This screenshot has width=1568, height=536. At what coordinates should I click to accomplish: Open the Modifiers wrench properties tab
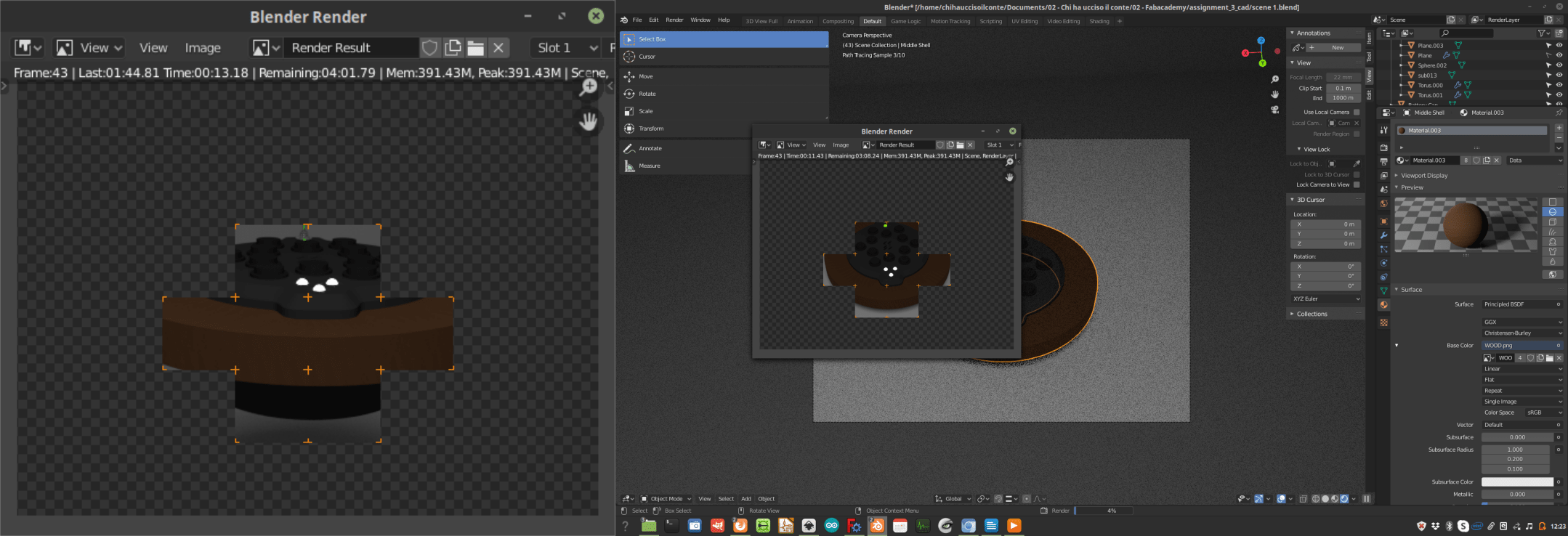pyautogui.click(x=1383, y=235)
